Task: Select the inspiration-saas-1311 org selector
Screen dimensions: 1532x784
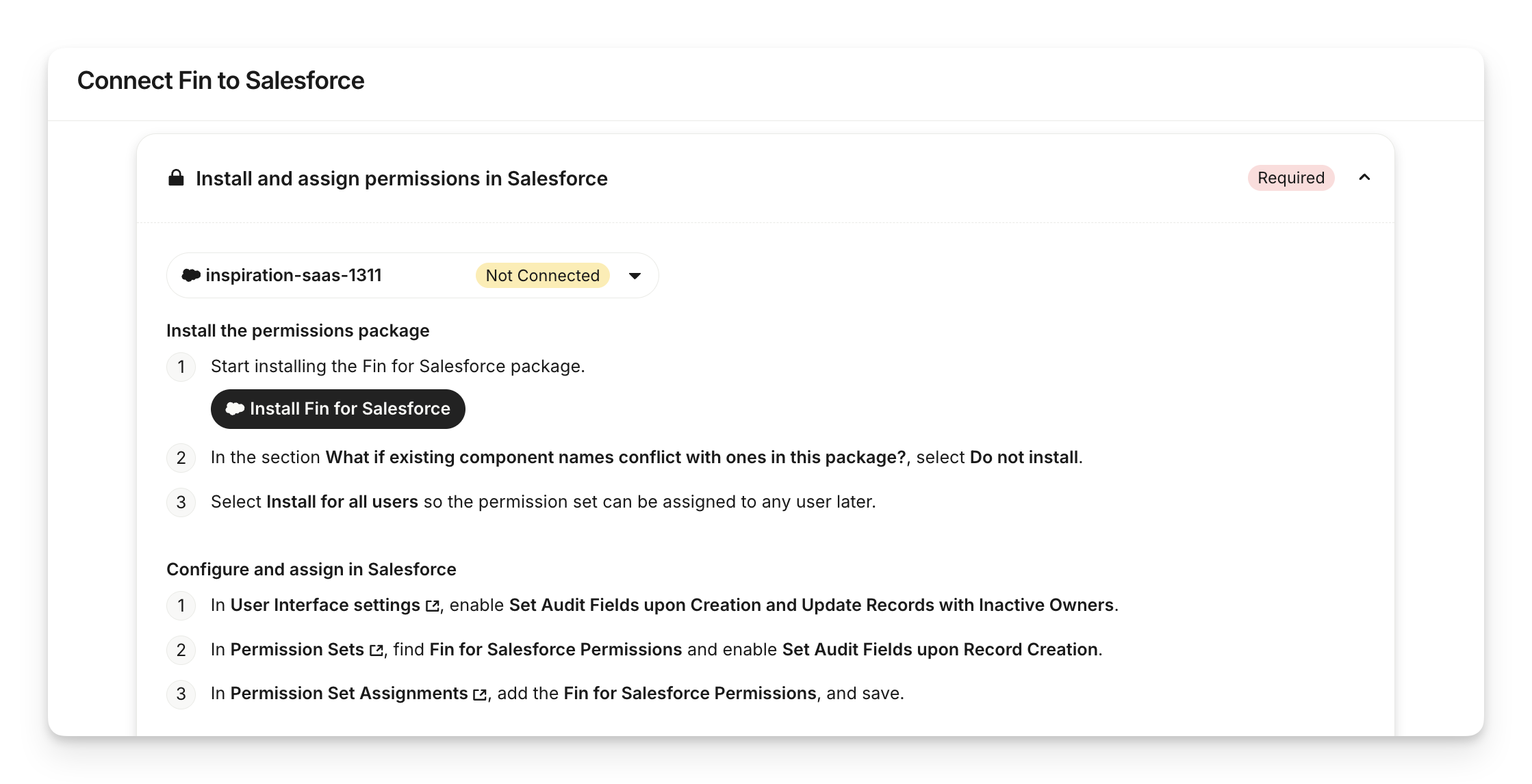Action: click(294, 275)
